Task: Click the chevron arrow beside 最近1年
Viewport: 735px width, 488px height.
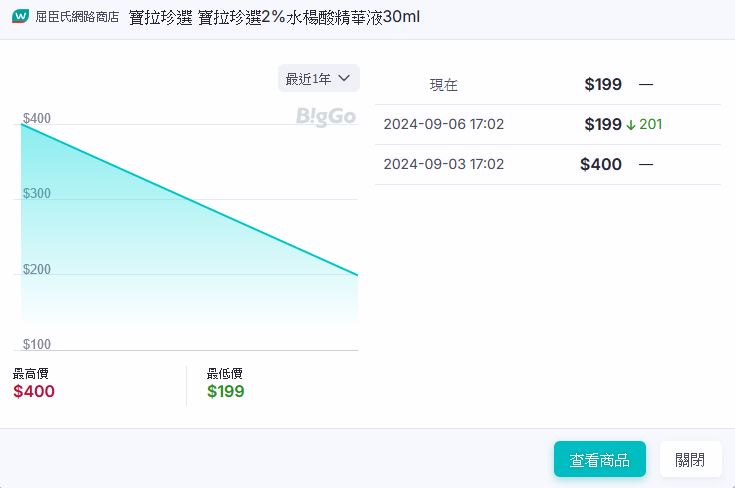Action: coord(344,78)
